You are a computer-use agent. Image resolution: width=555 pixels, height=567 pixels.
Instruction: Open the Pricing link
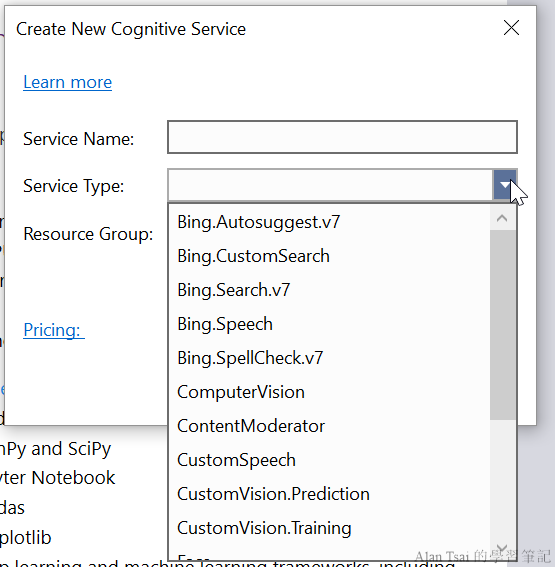click(54, 330)
